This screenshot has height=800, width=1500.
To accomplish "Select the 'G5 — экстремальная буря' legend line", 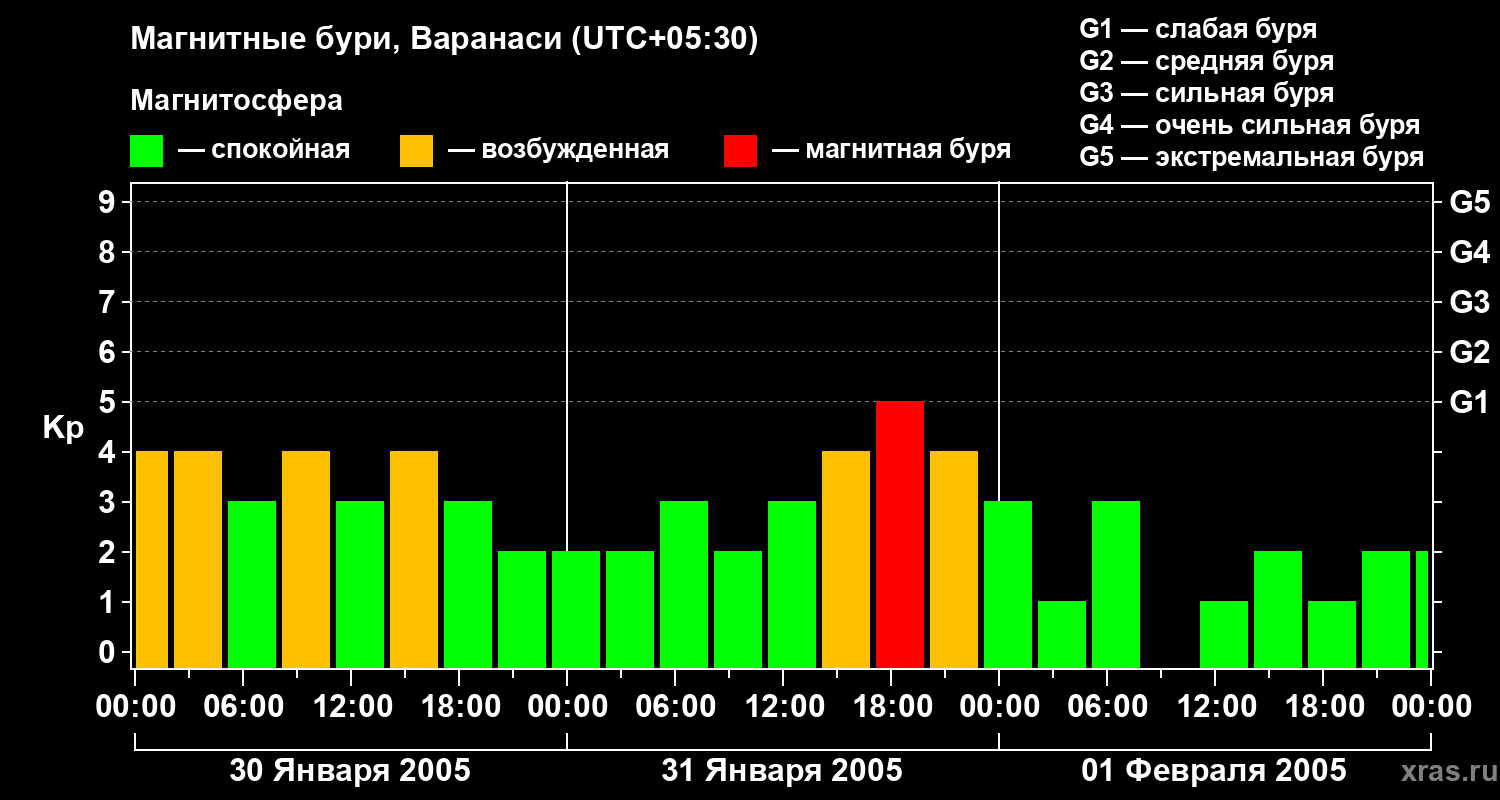I will [1251, 157].
